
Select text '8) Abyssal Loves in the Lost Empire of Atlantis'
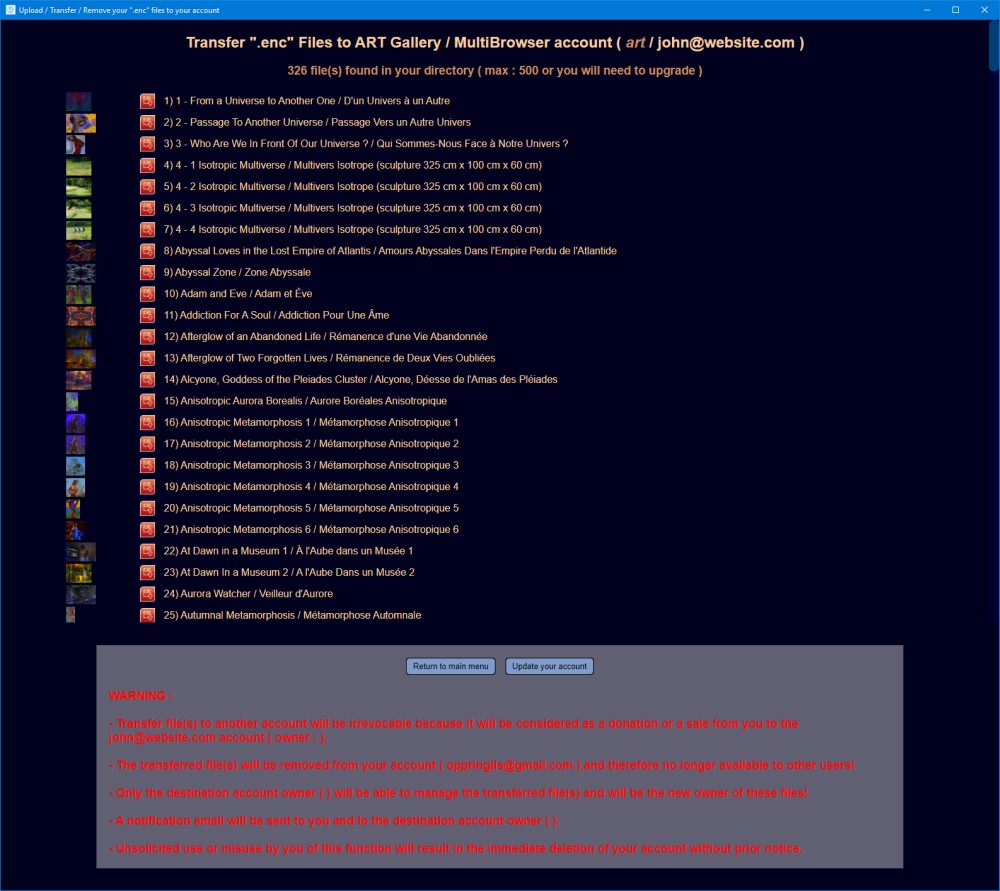click(x=267, y=251)
